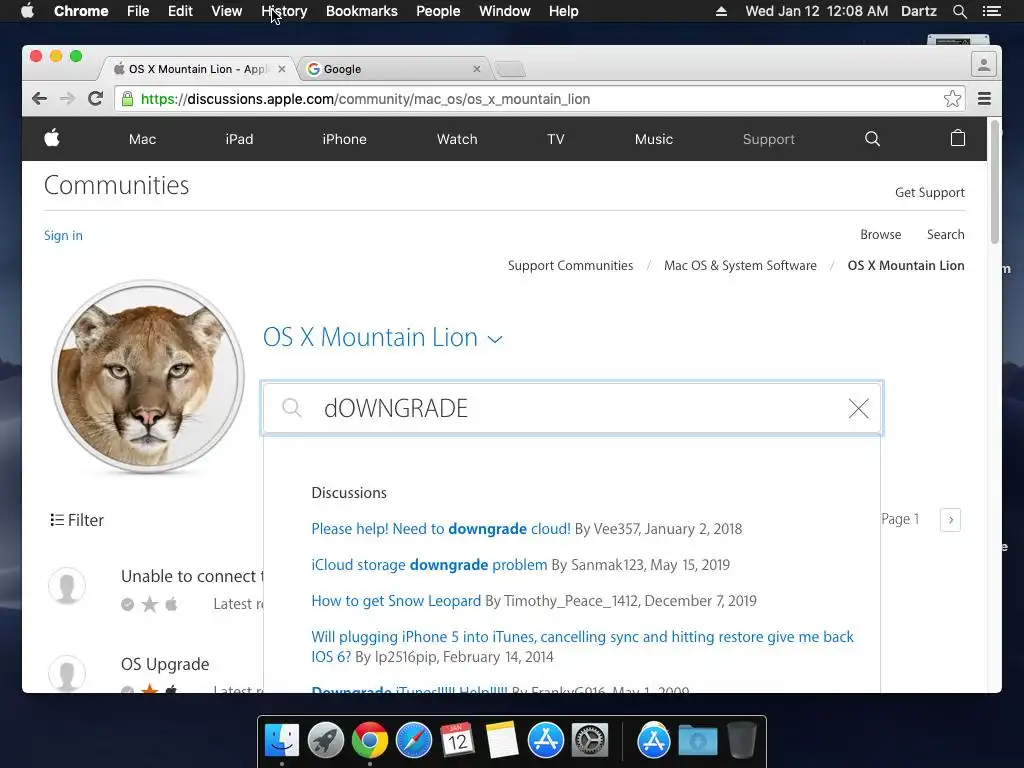Open the Apple shopping bag icon
Image resolution: width=1024 pixels, height=768 pixels.
coord(957,138)
